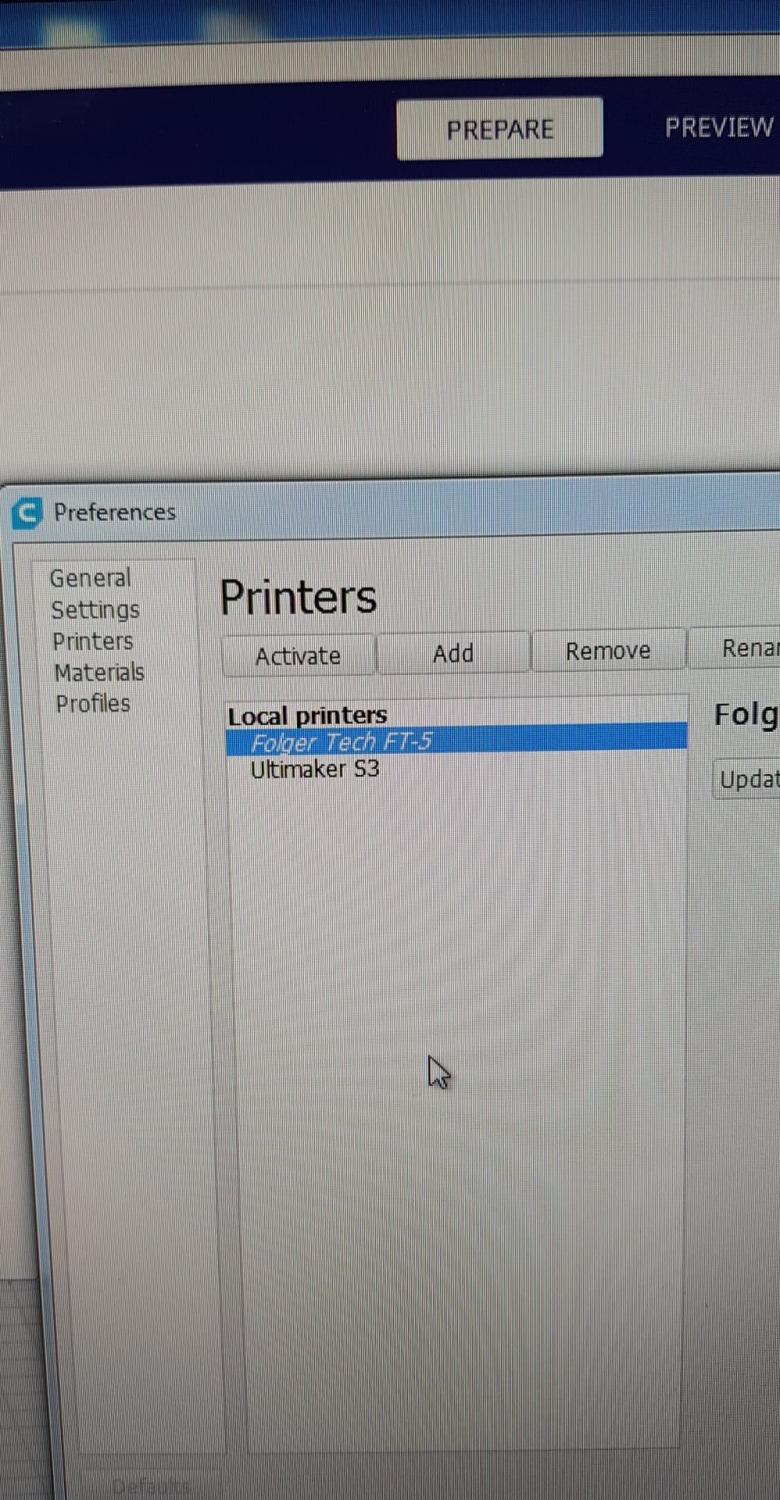Click the Cura logo icon in Preferences title bar
Viewport: 780px width, 1500px height.
(26, 514)
